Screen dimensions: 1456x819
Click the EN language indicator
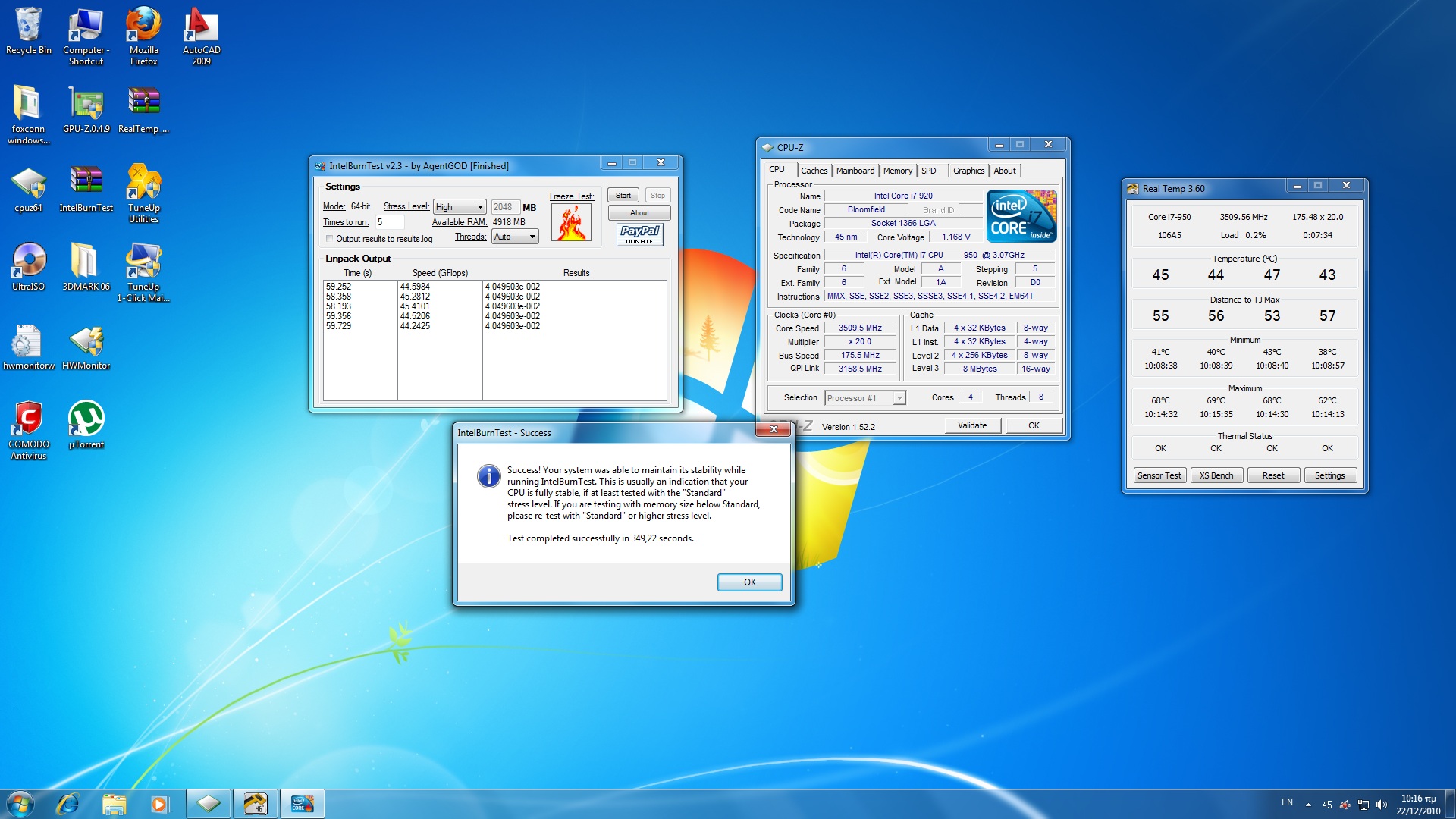coord(1287,802)
